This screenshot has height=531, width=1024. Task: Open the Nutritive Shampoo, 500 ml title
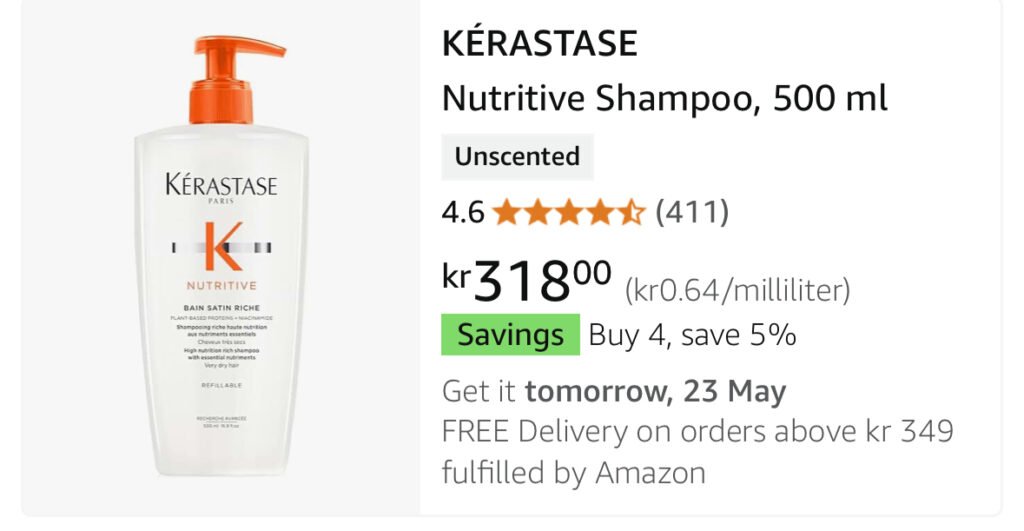[x=664, y=100]
